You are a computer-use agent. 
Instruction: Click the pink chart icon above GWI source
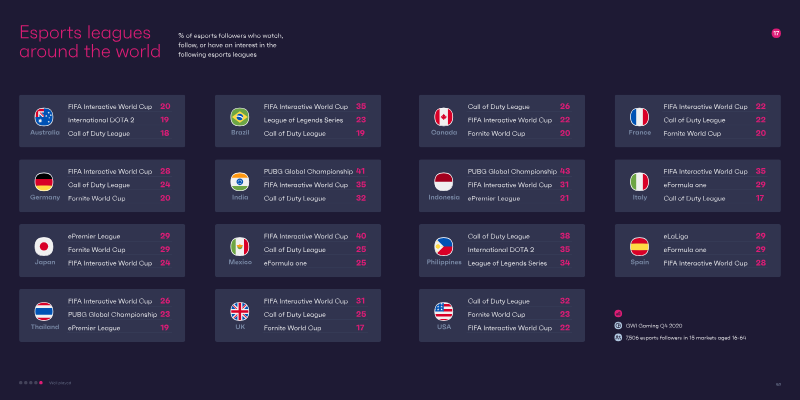[618, 314]
